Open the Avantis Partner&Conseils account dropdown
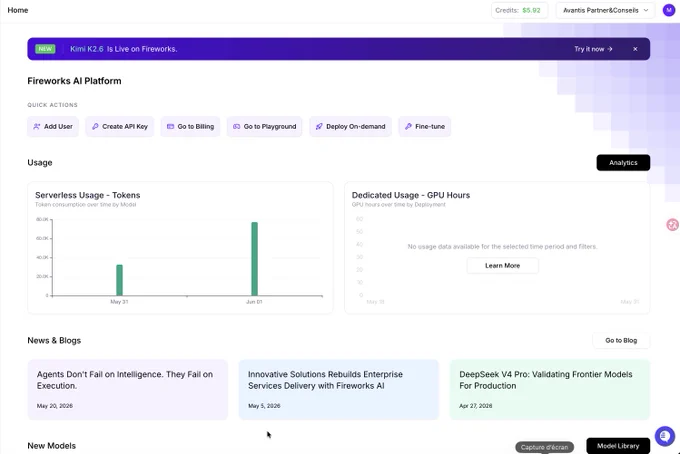680x454 pixels. pos(605,10)
